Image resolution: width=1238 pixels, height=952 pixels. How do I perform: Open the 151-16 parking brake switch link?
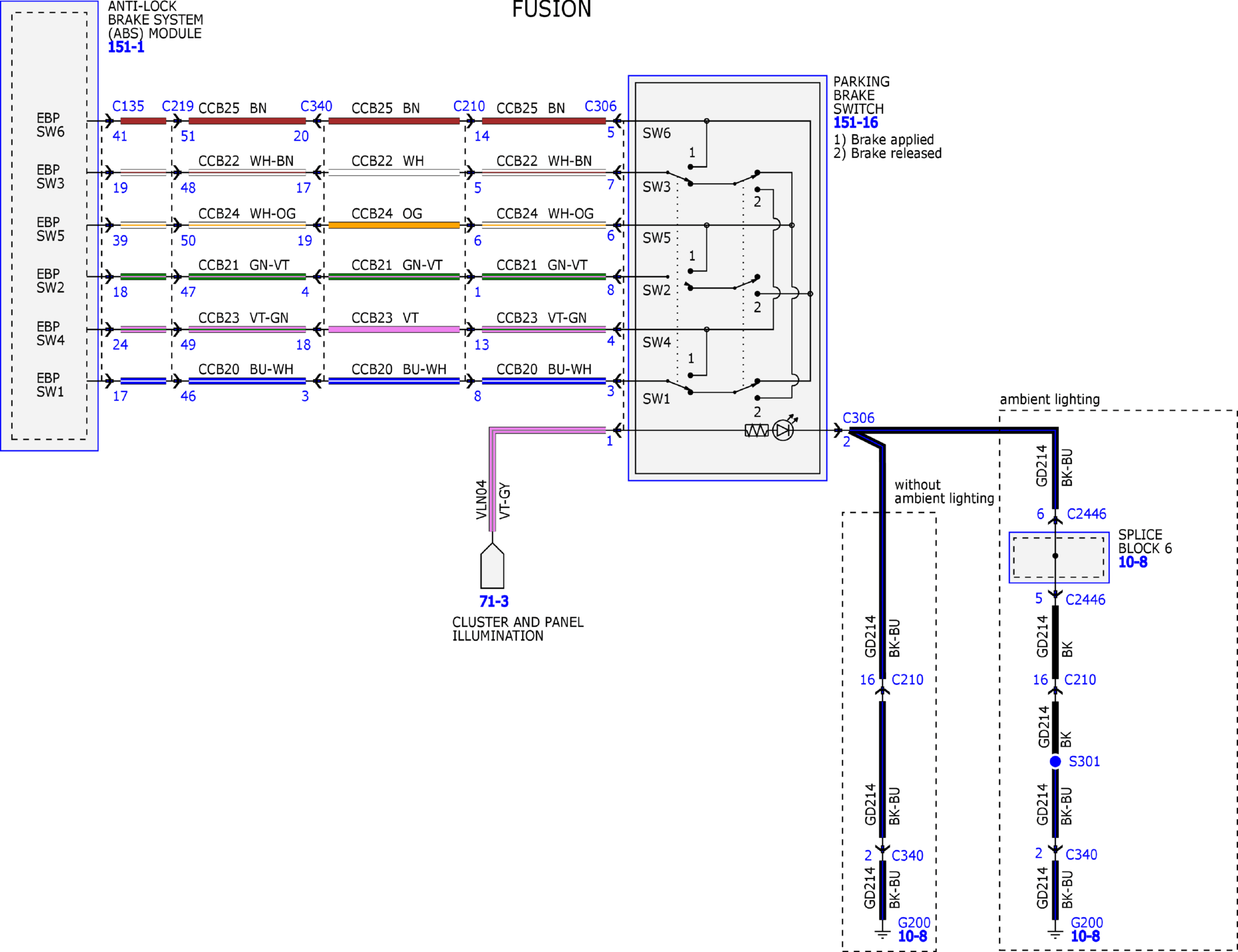(856, 123)
